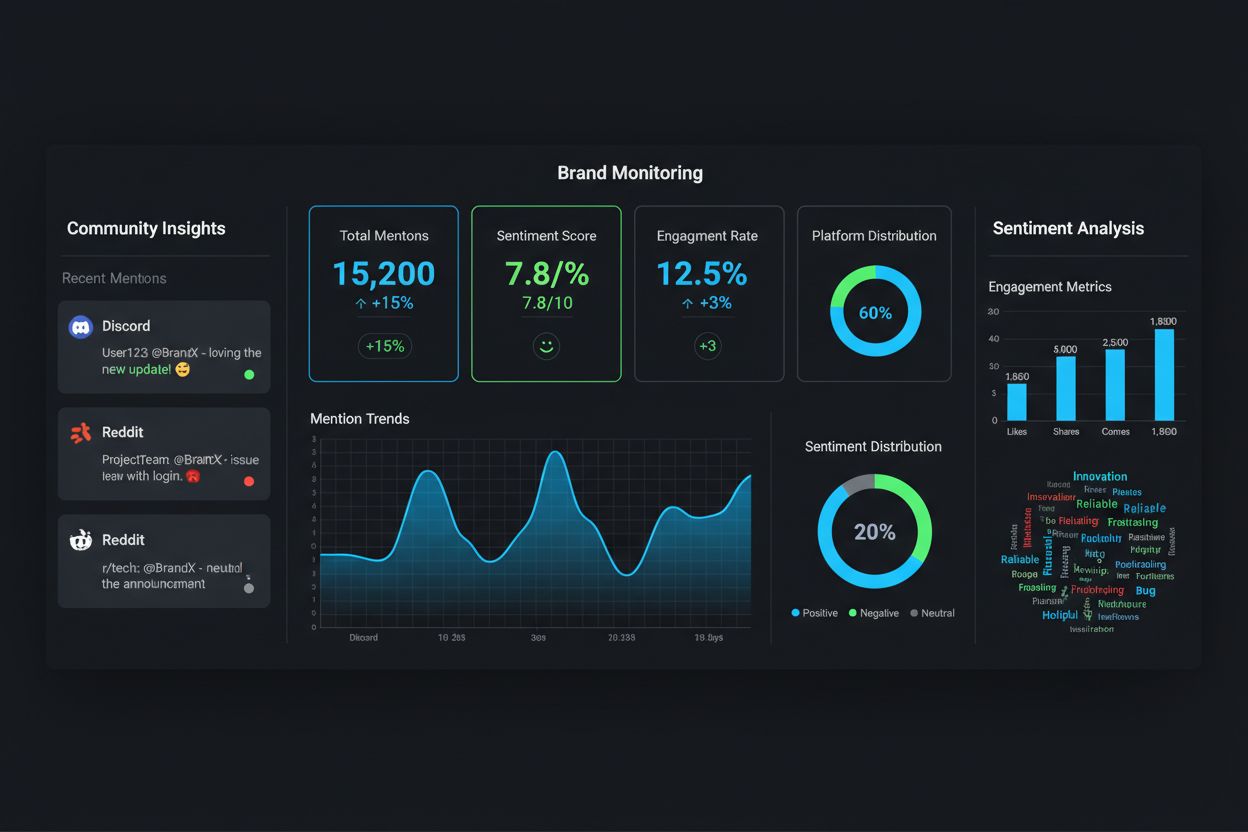Toggle the Neutral legend entry

tap(932, 613)
